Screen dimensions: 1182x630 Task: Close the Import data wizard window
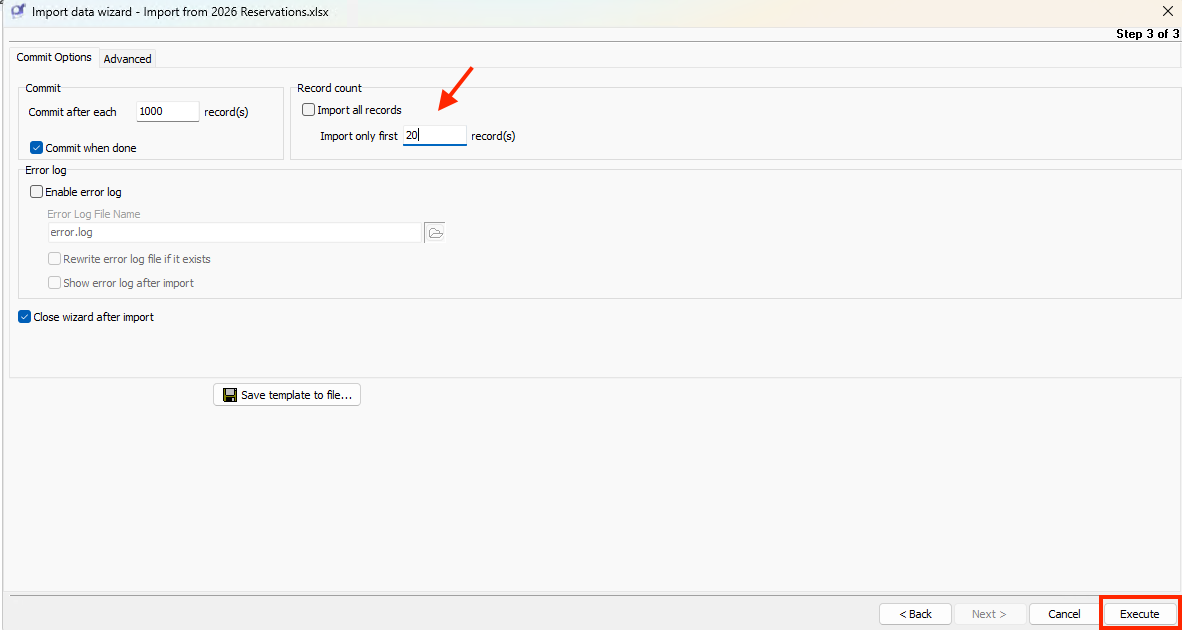point(1167,11)
